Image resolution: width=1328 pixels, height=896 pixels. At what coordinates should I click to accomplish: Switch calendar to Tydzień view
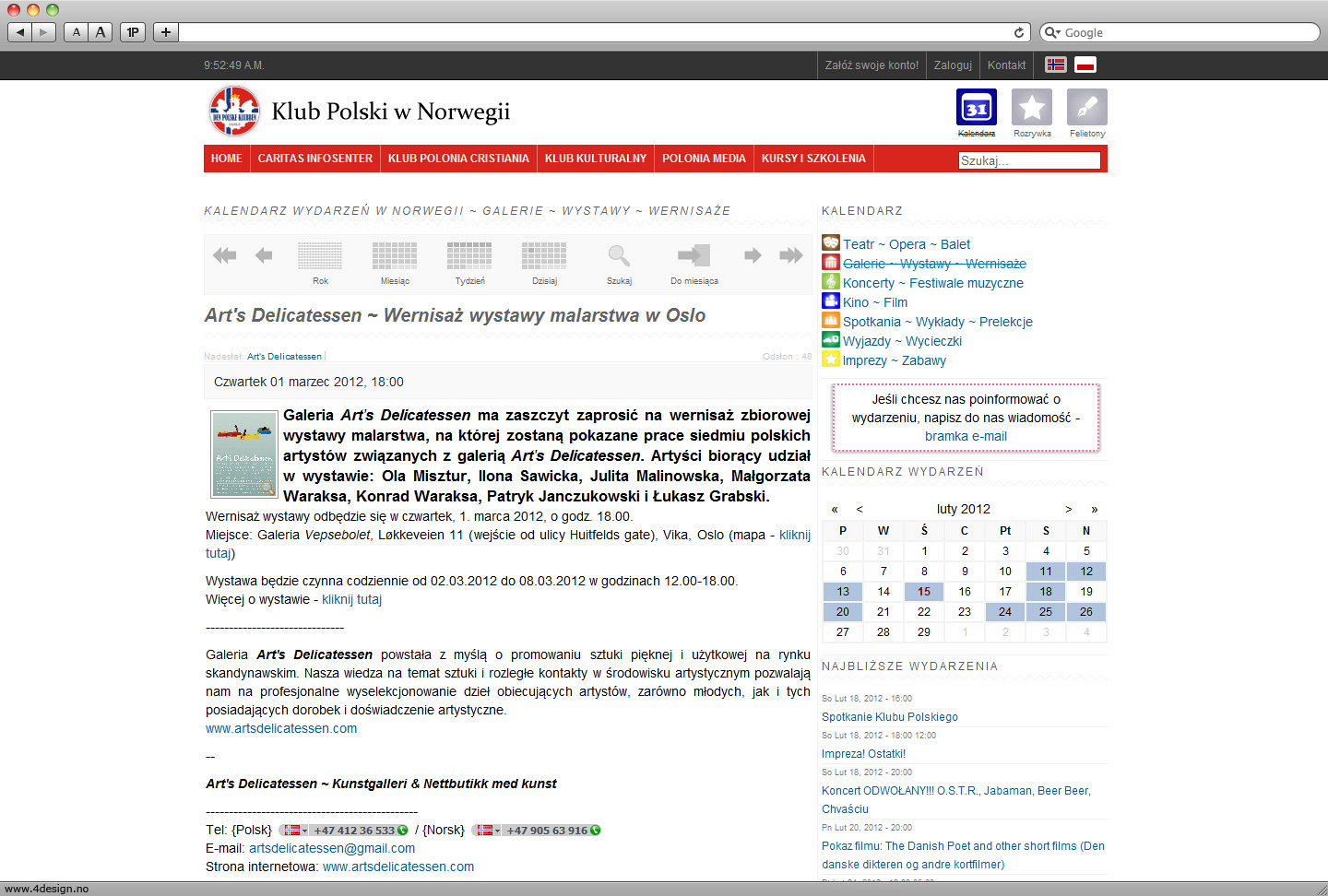pyautogui.click(x=469, y=255)
